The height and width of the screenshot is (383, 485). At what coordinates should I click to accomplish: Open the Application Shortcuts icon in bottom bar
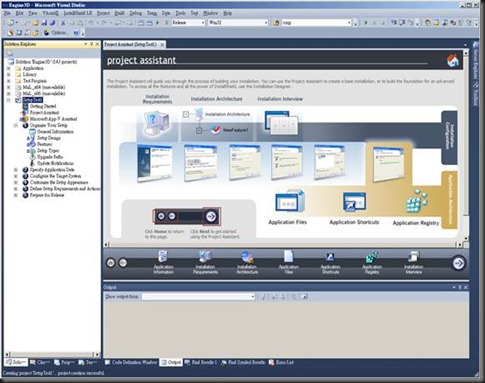(x=330, y=262)
